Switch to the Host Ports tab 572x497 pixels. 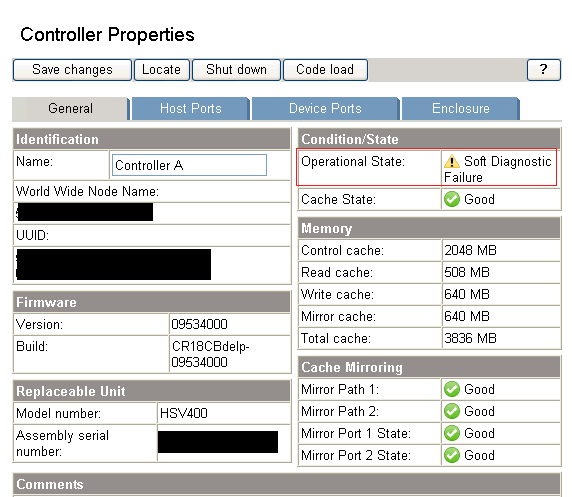(x=191, y=108)
